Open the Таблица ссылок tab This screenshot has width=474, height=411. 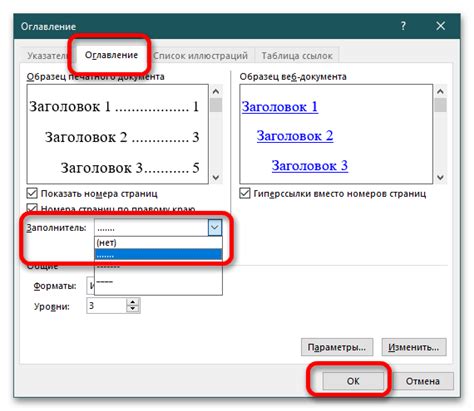(297, 55)
